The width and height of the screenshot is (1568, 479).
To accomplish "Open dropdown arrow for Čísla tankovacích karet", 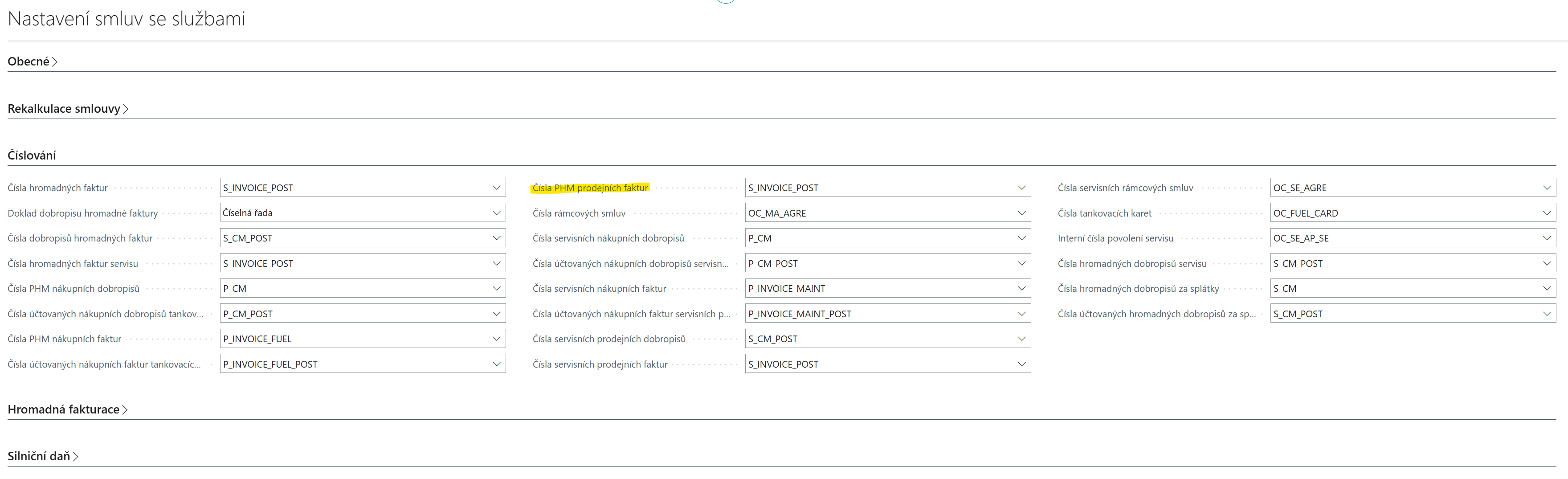I will [1547, 213].
